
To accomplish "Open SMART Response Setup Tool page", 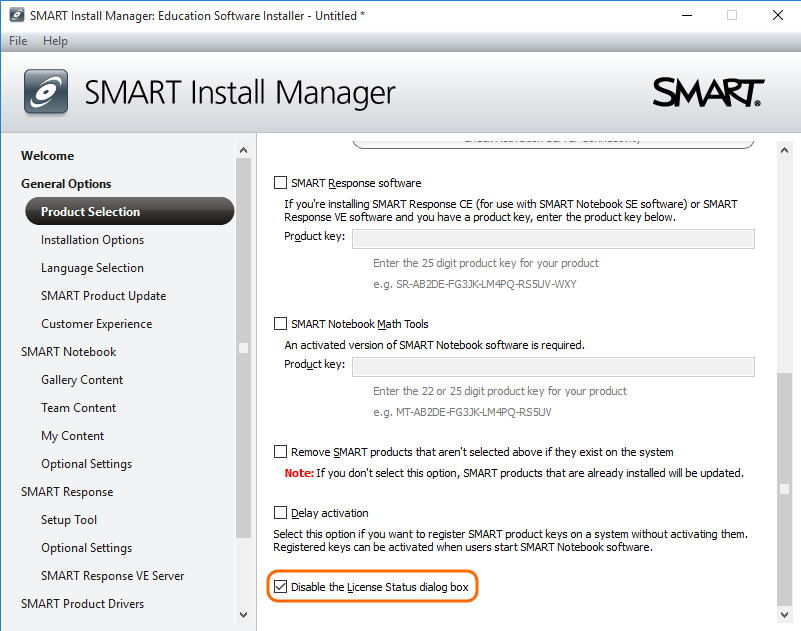I will [69, 520].
